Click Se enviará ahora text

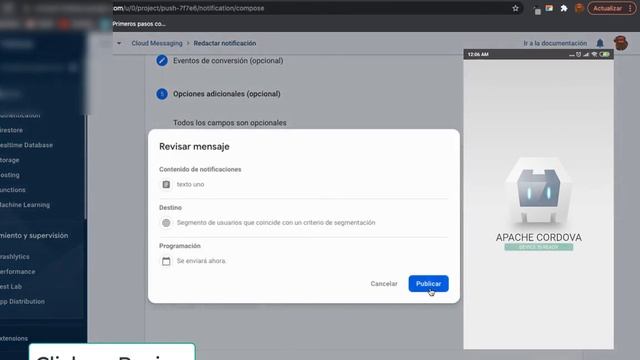pyautogui.click(x=201, y=261)
